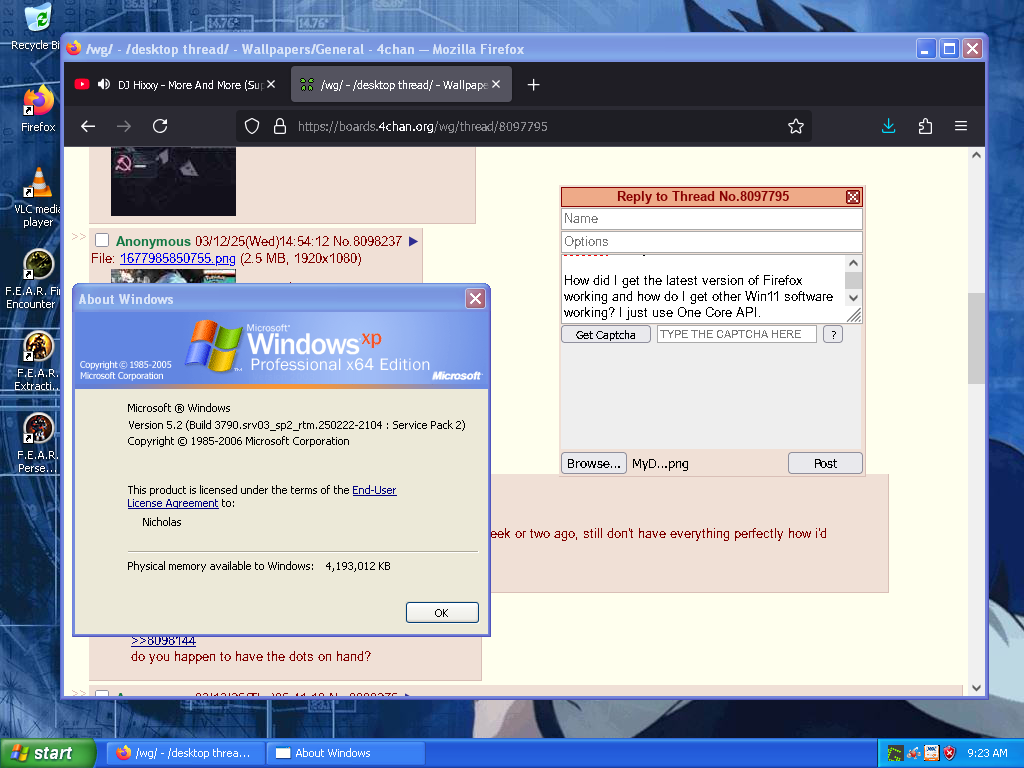Click the red security shield tray icon
The height and width of the screenshot is (768, 1024).
click(x=949, y=753)
